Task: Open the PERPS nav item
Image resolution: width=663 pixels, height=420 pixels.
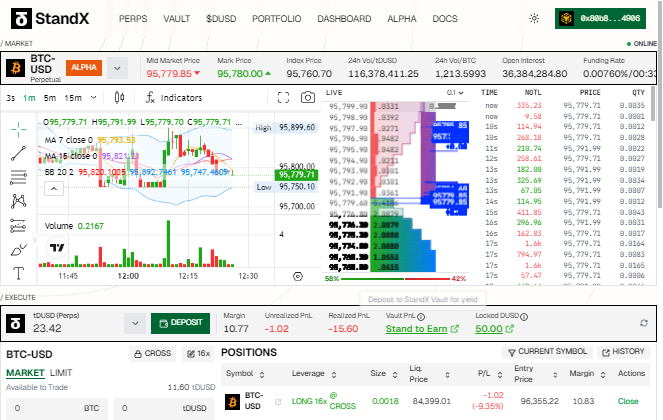Action: coord(133,19)
